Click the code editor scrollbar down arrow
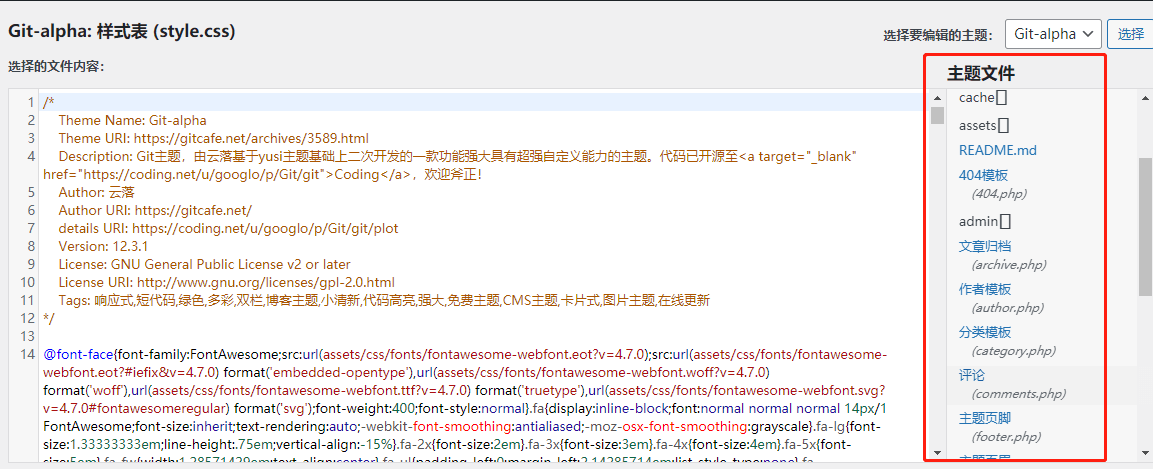Image resolution: width=1153 pixels, height=469 pixels. coord(937,452)
